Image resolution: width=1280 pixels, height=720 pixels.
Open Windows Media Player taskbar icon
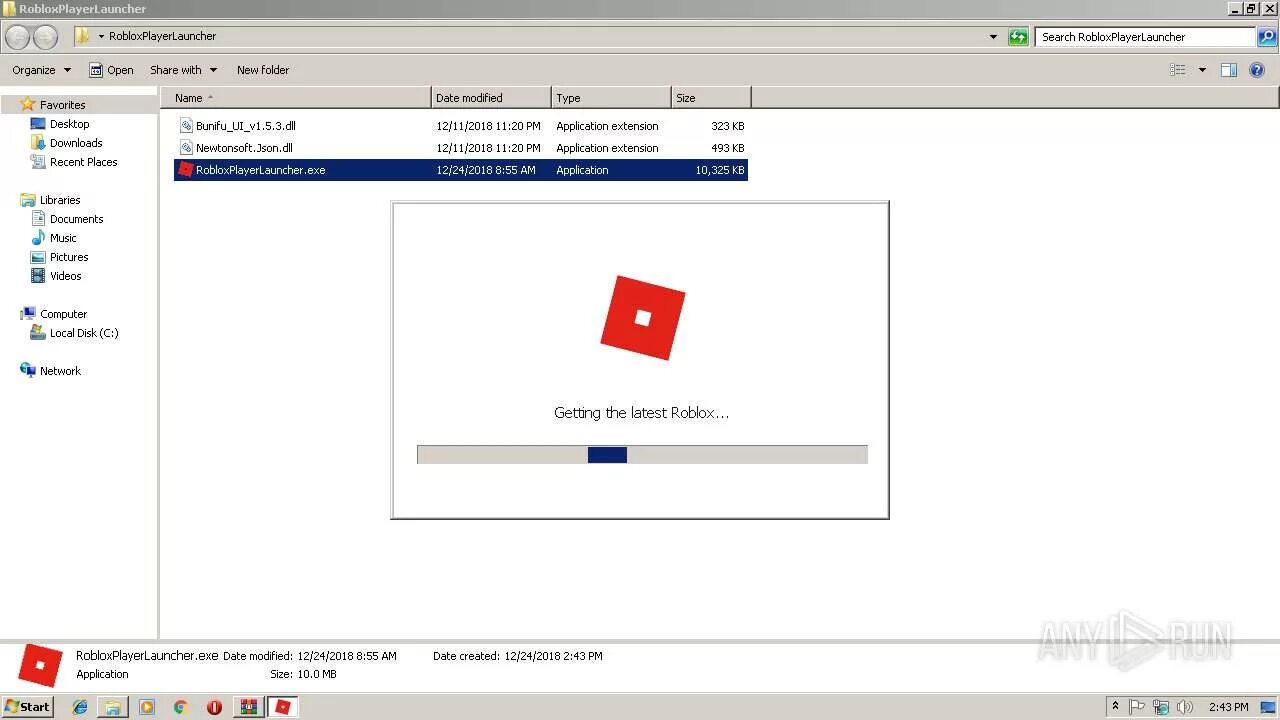(147, 707)
